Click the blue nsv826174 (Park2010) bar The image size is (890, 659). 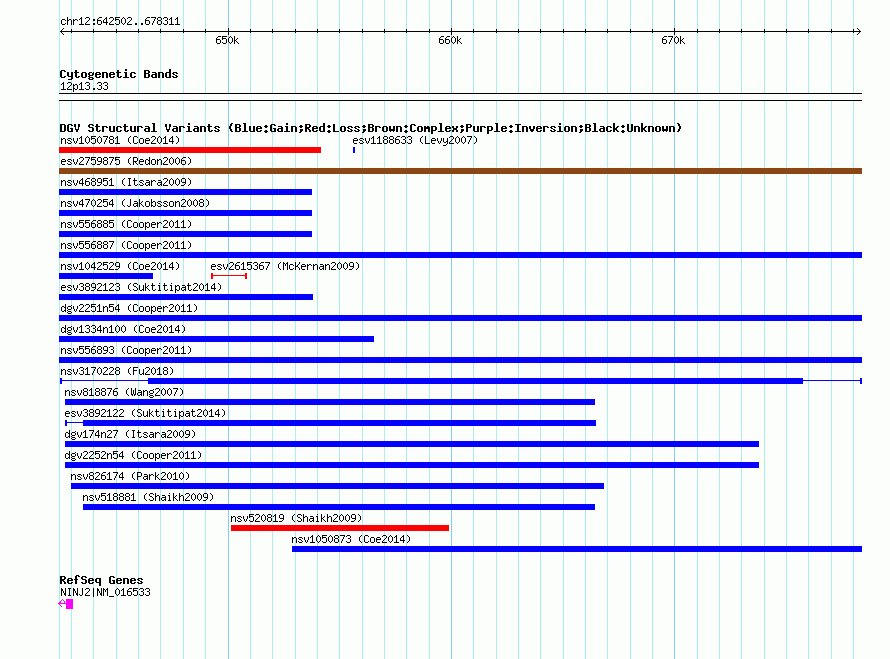[x=337, y=486]
